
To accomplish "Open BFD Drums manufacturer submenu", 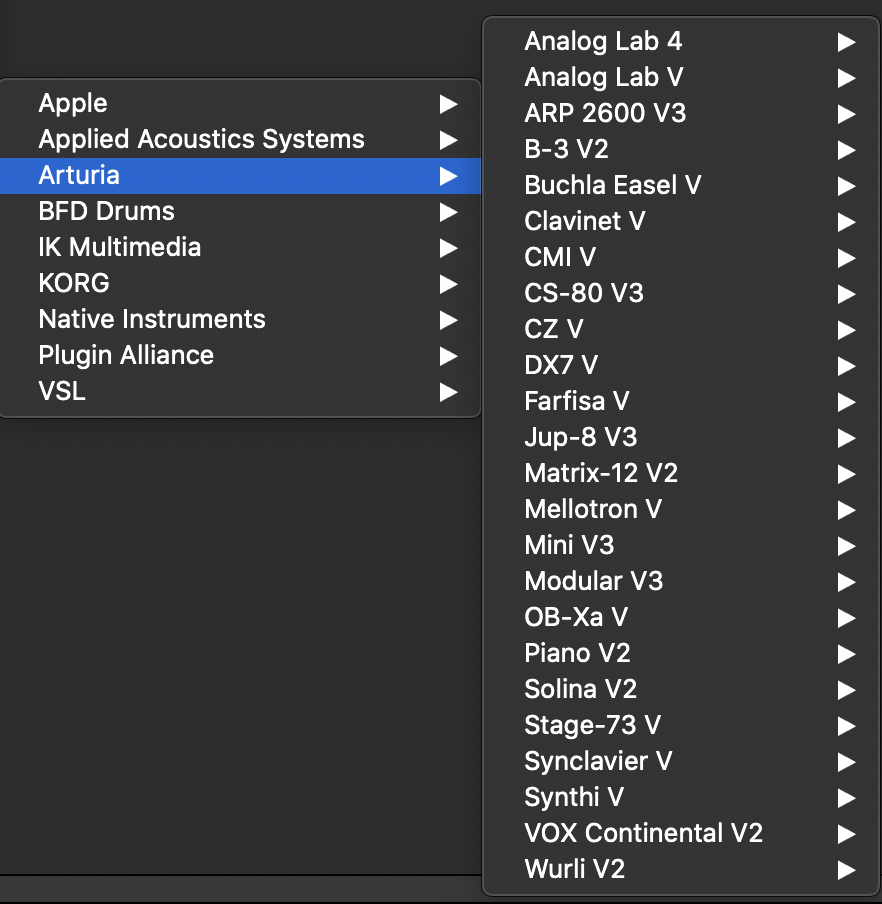I will [x=106, y=211].
